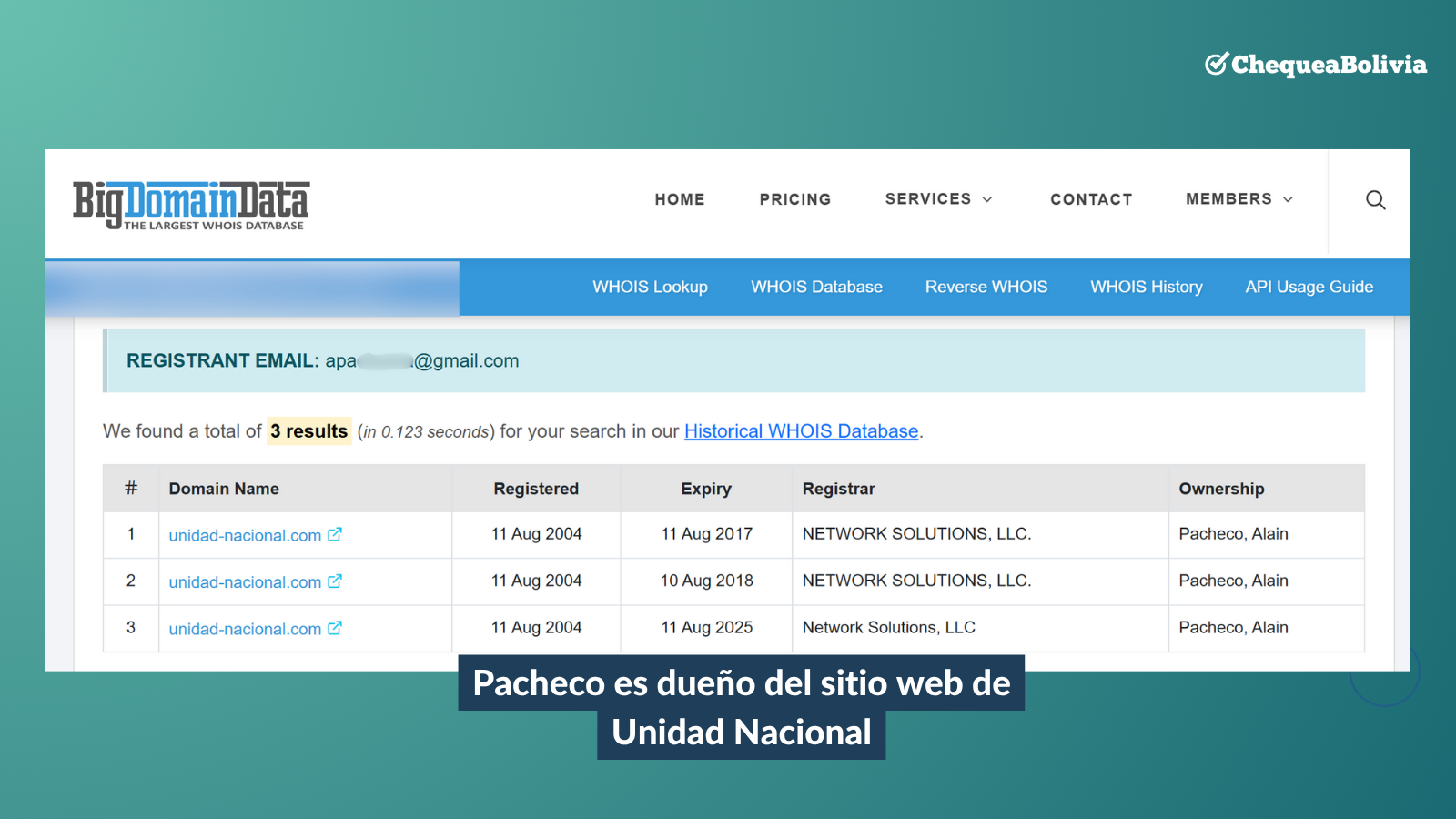
Task: Click the REGISTRANT EMAIL label
Action: tap(223, 360)
